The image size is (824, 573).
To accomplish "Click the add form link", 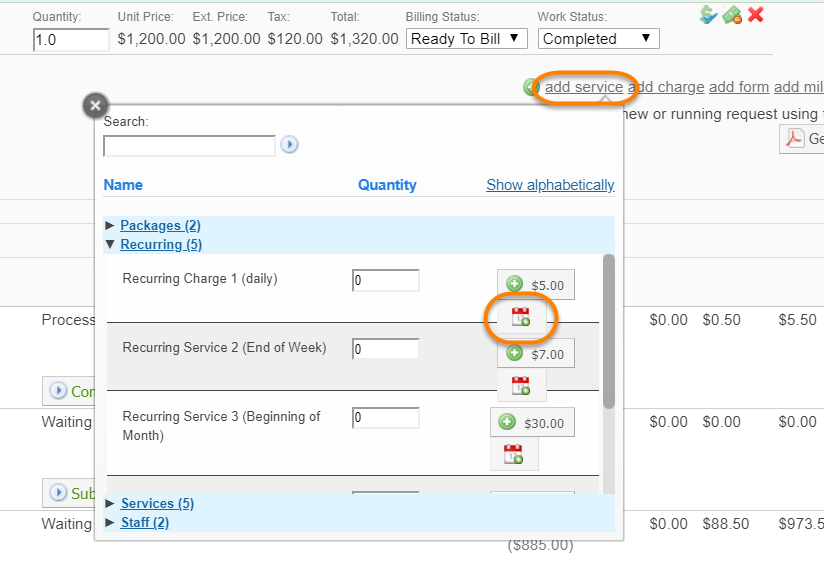I will (x=739, y=87).
